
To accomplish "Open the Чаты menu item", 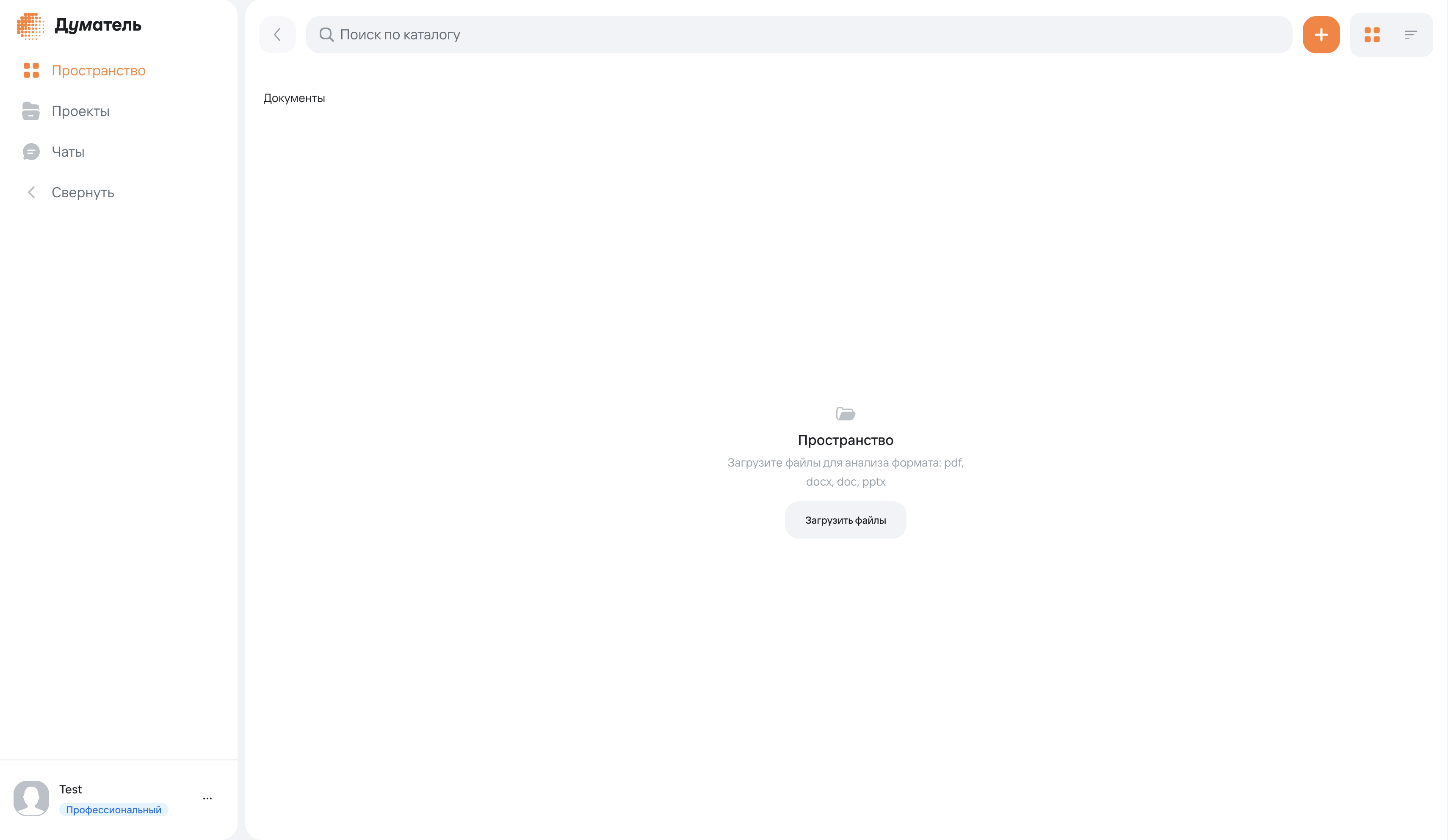I will pos(68,152).
